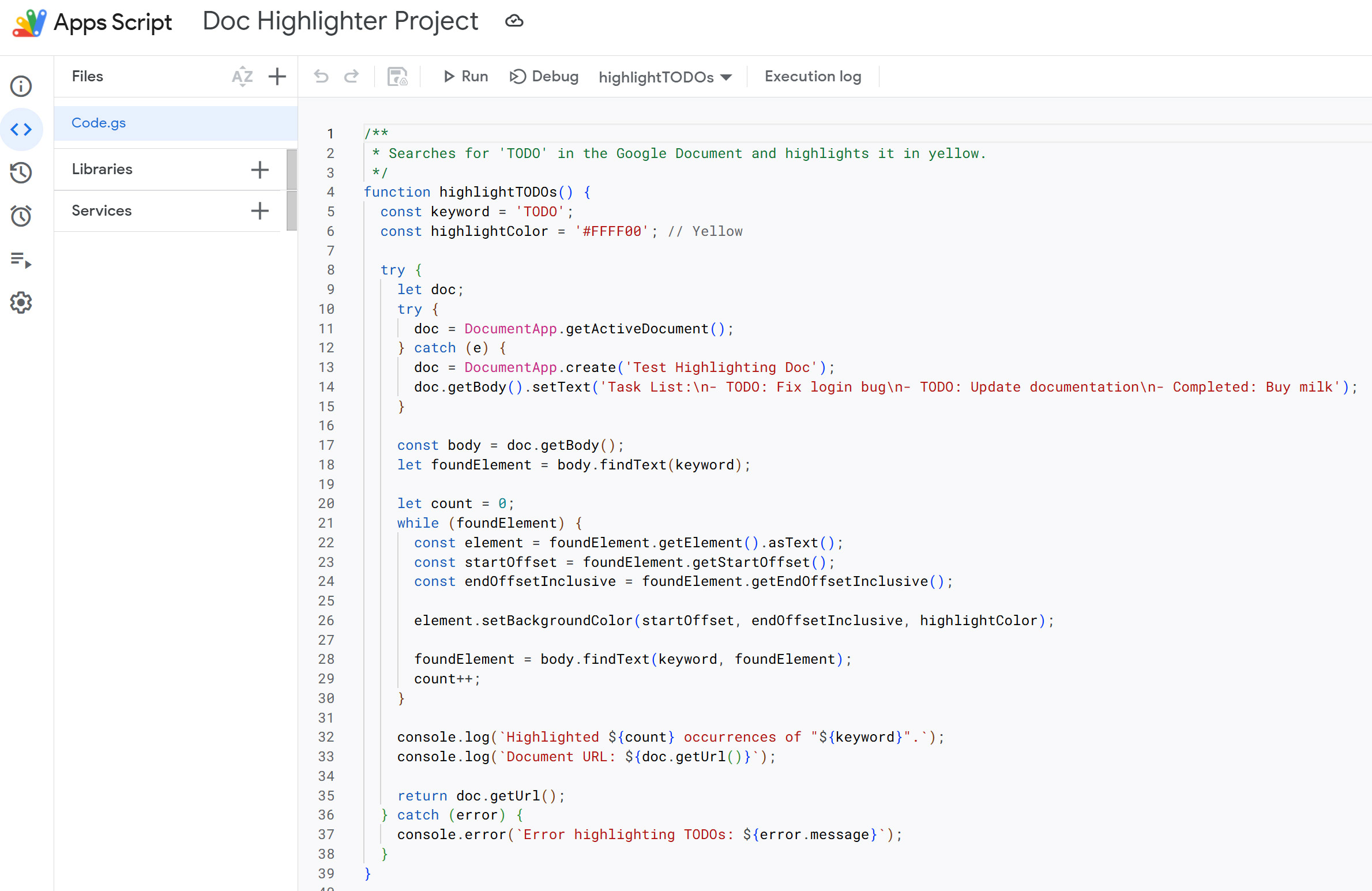The height and width of the screenshot is (891, 1372).
Task: Select the Editor code icon in sidebar
Action: 21,130
